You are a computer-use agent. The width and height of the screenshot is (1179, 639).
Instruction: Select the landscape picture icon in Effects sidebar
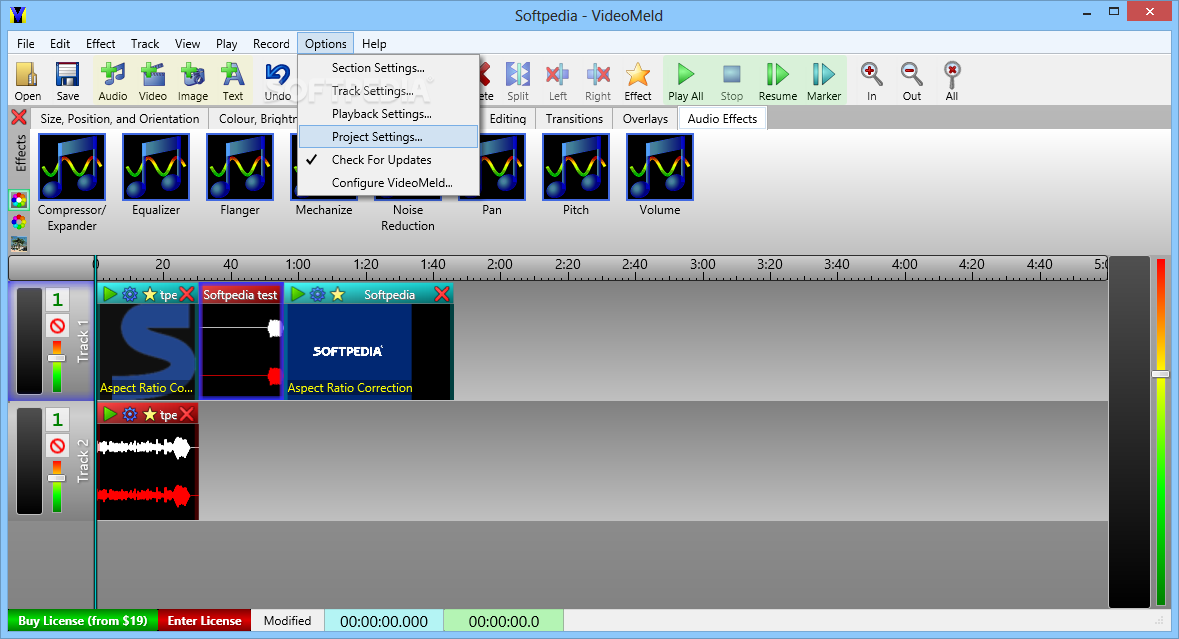[x=19, y=244]
